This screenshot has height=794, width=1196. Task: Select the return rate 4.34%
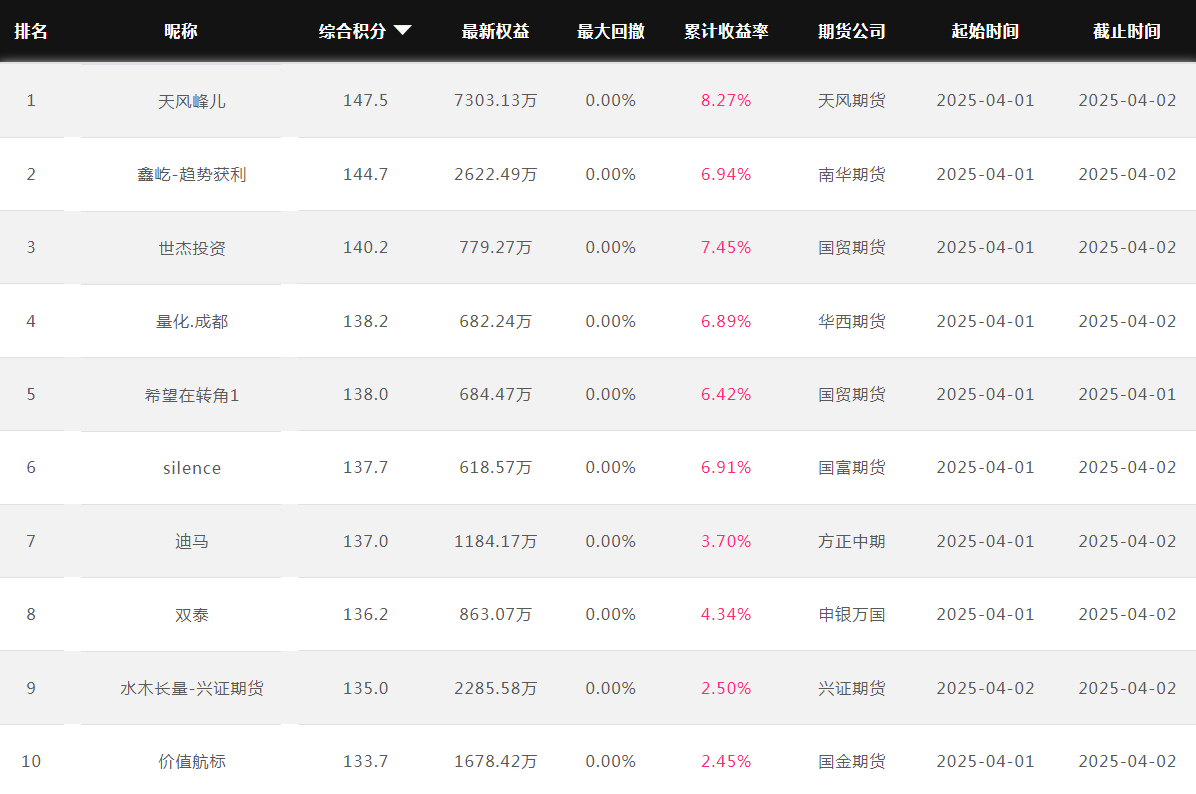[x=726, y=615]
